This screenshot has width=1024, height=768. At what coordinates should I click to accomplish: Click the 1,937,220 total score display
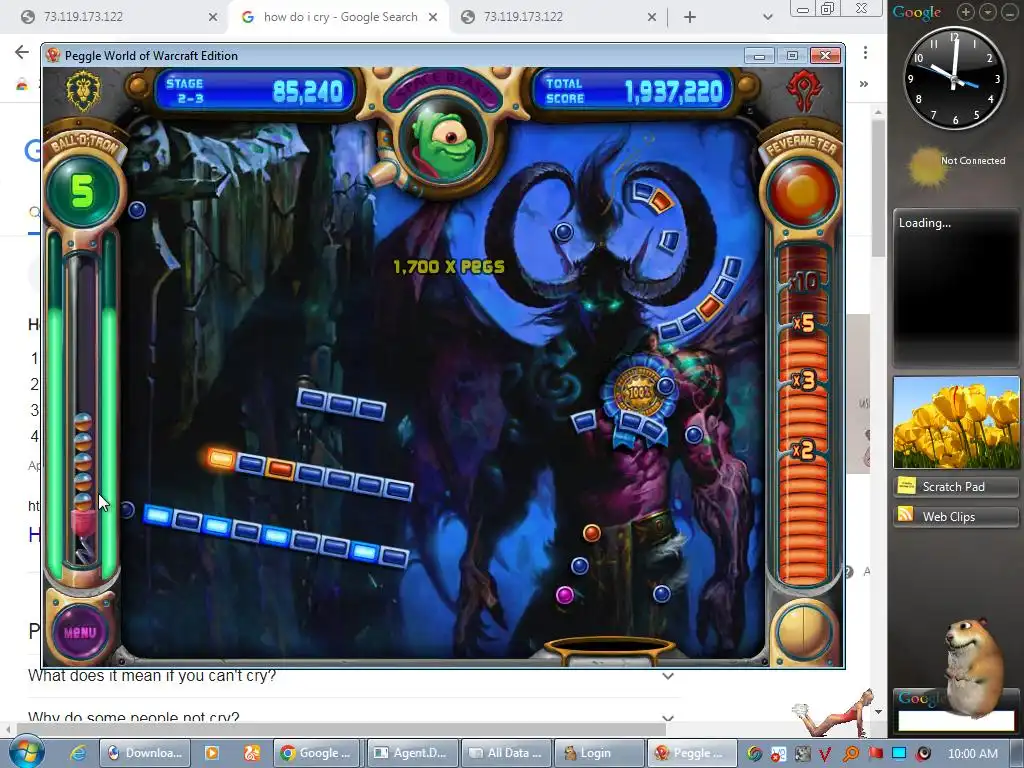[x=674, y=92]
